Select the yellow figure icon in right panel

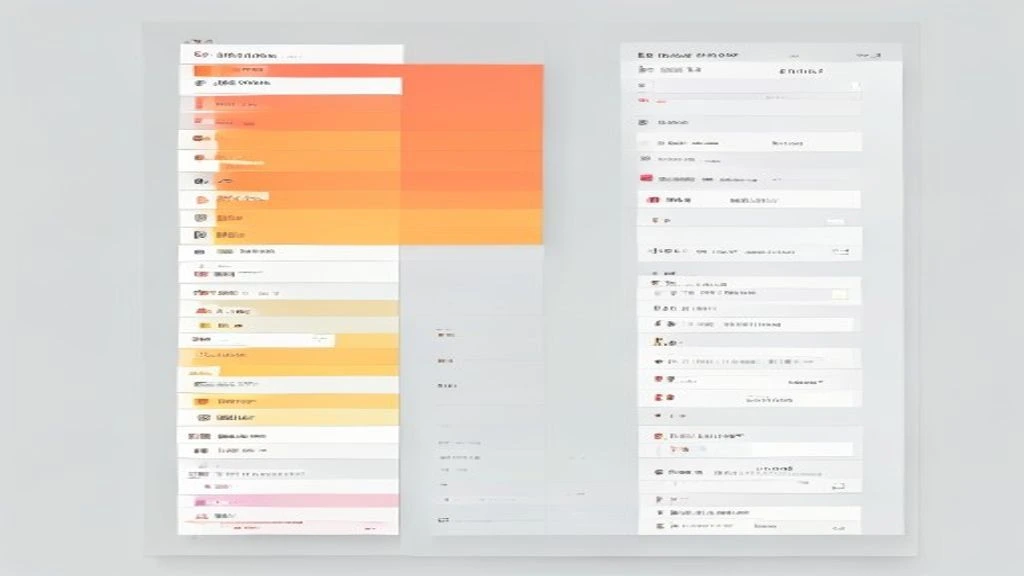659,342
